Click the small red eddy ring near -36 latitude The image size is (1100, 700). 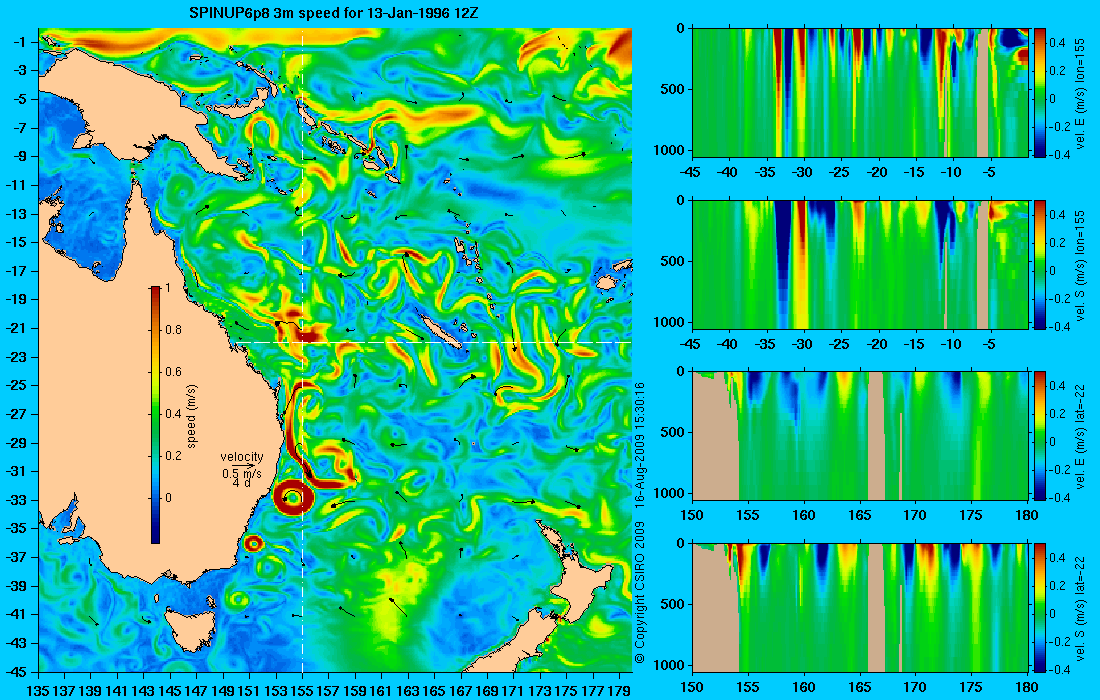tap(253, 543)
